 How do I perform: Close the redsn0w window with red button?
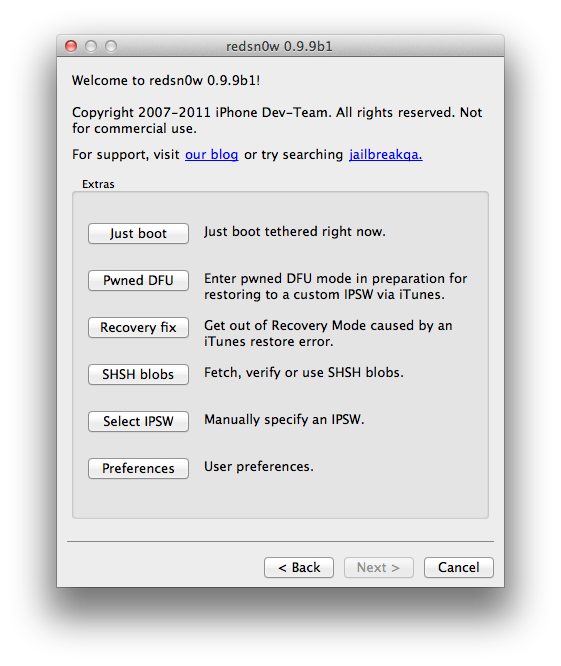(71, 46)
